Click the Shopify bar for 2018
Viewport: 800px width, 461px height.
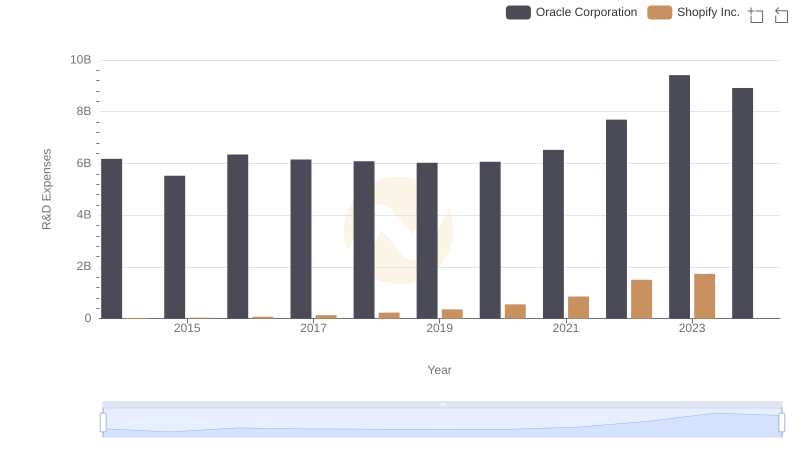point(389,316)
